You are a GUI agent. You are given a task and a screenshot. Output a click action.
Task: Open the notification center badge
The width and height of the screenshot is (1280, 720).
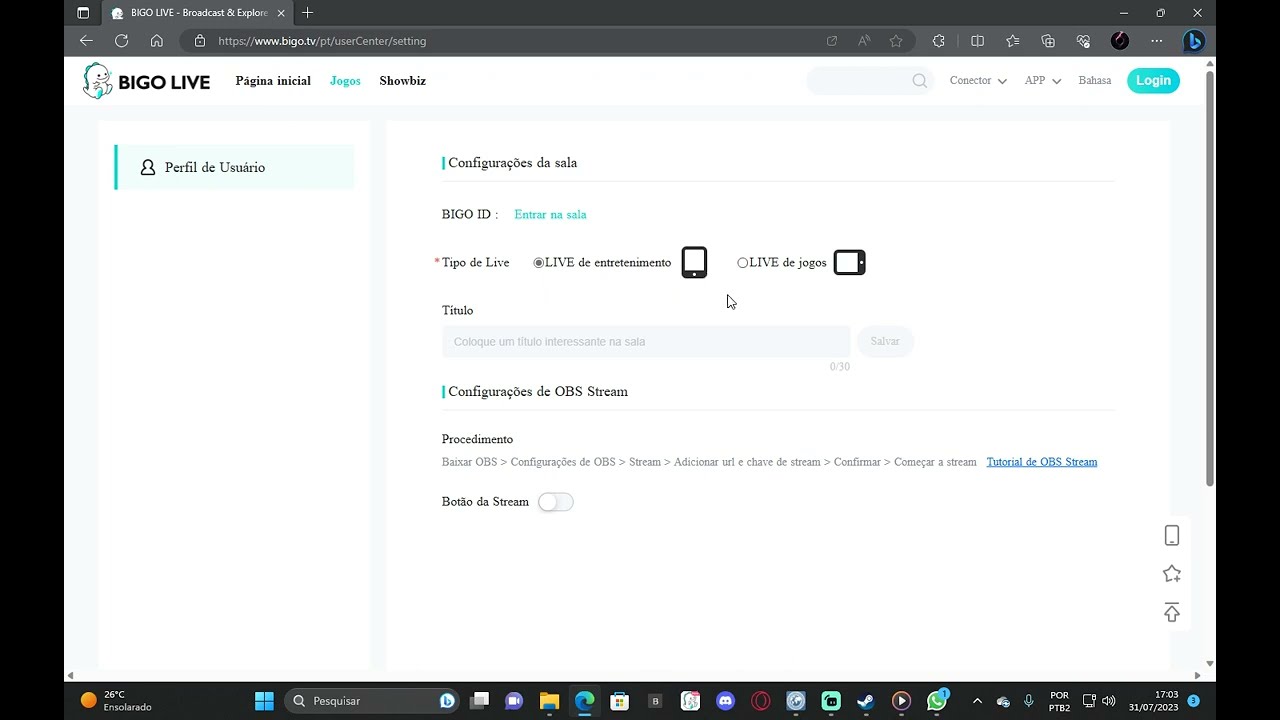[x=1193, y=701]
